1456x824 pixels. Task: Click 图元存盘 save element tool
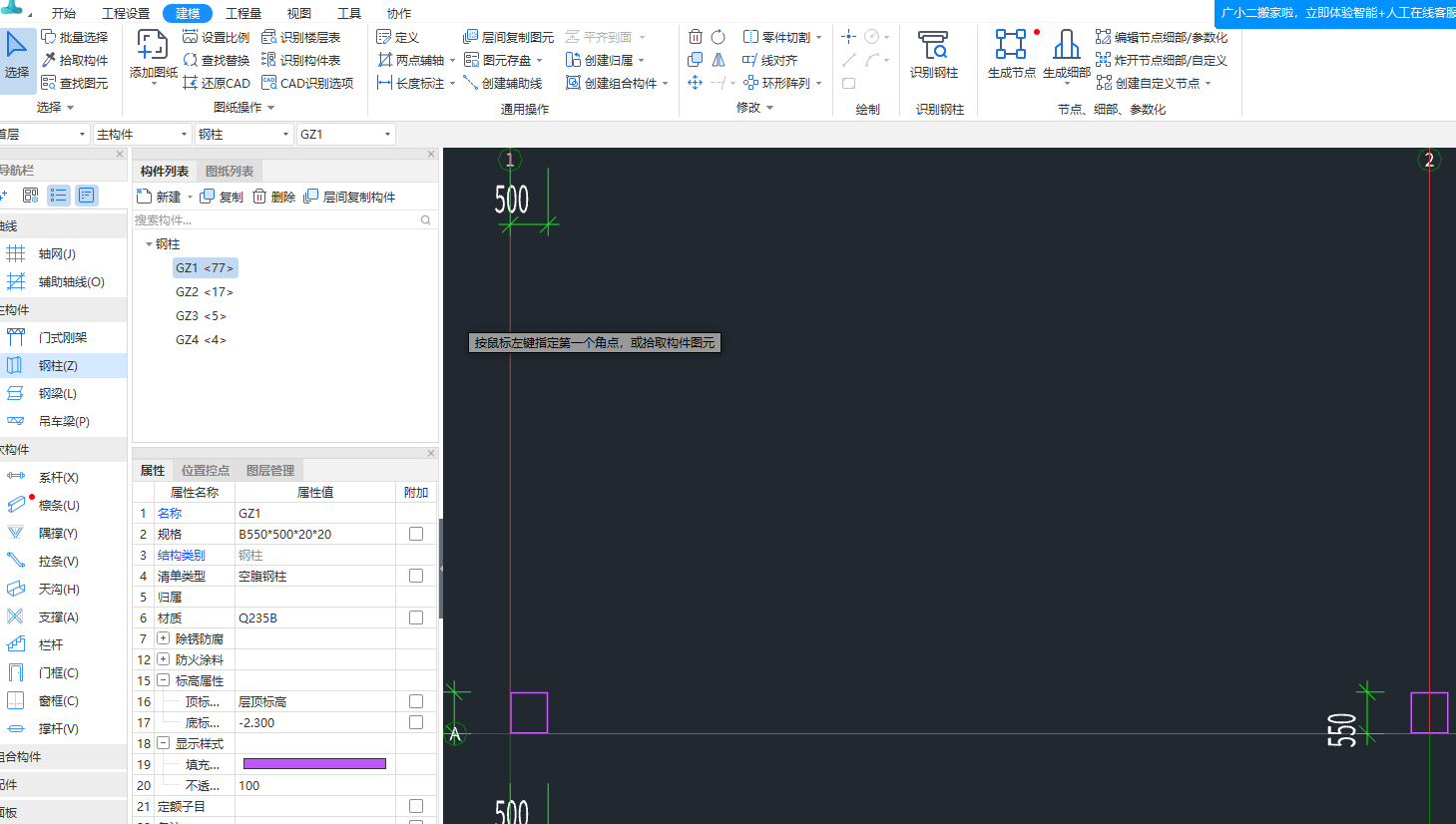coord(498,60)
